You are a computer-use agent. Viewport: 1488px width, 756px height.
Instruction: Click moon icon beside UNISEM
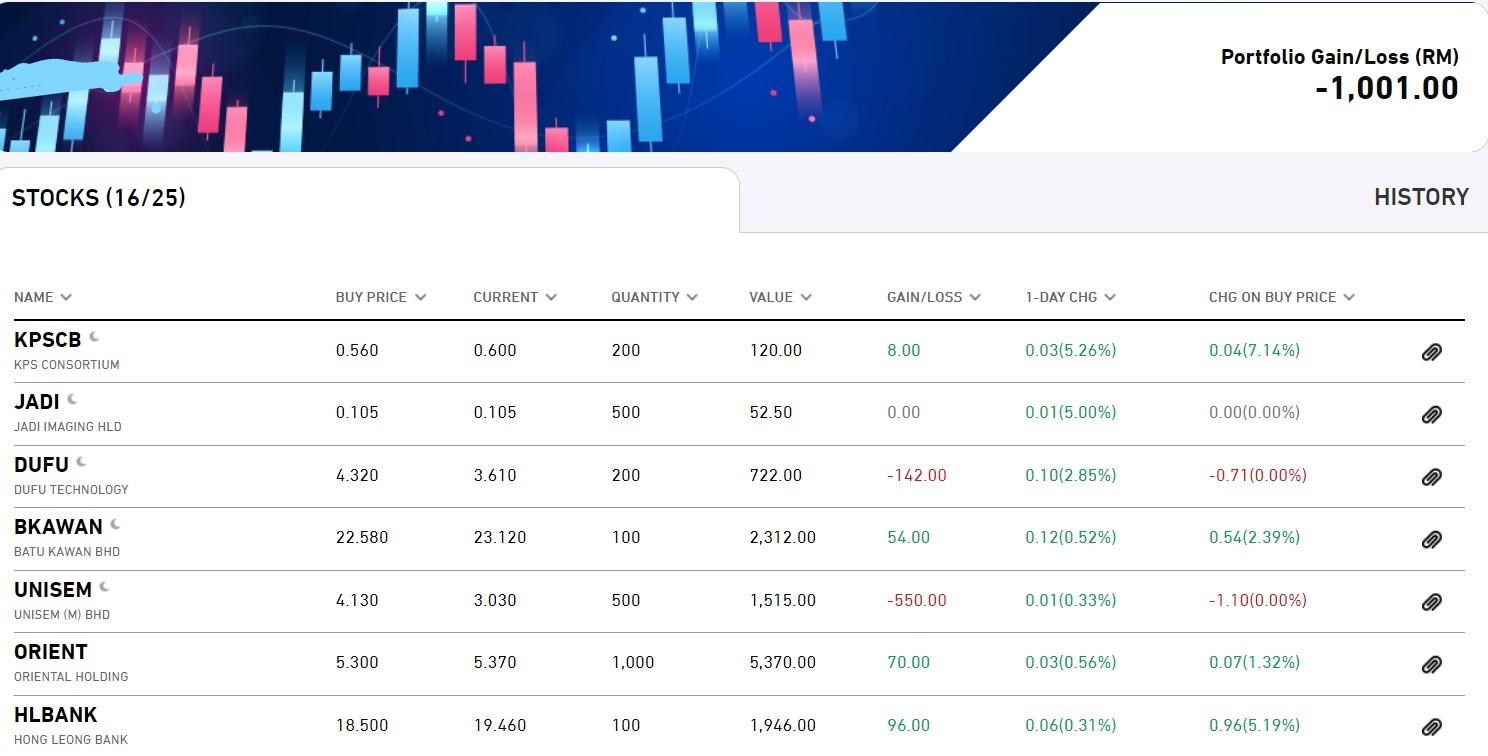[x=105, y=587]
